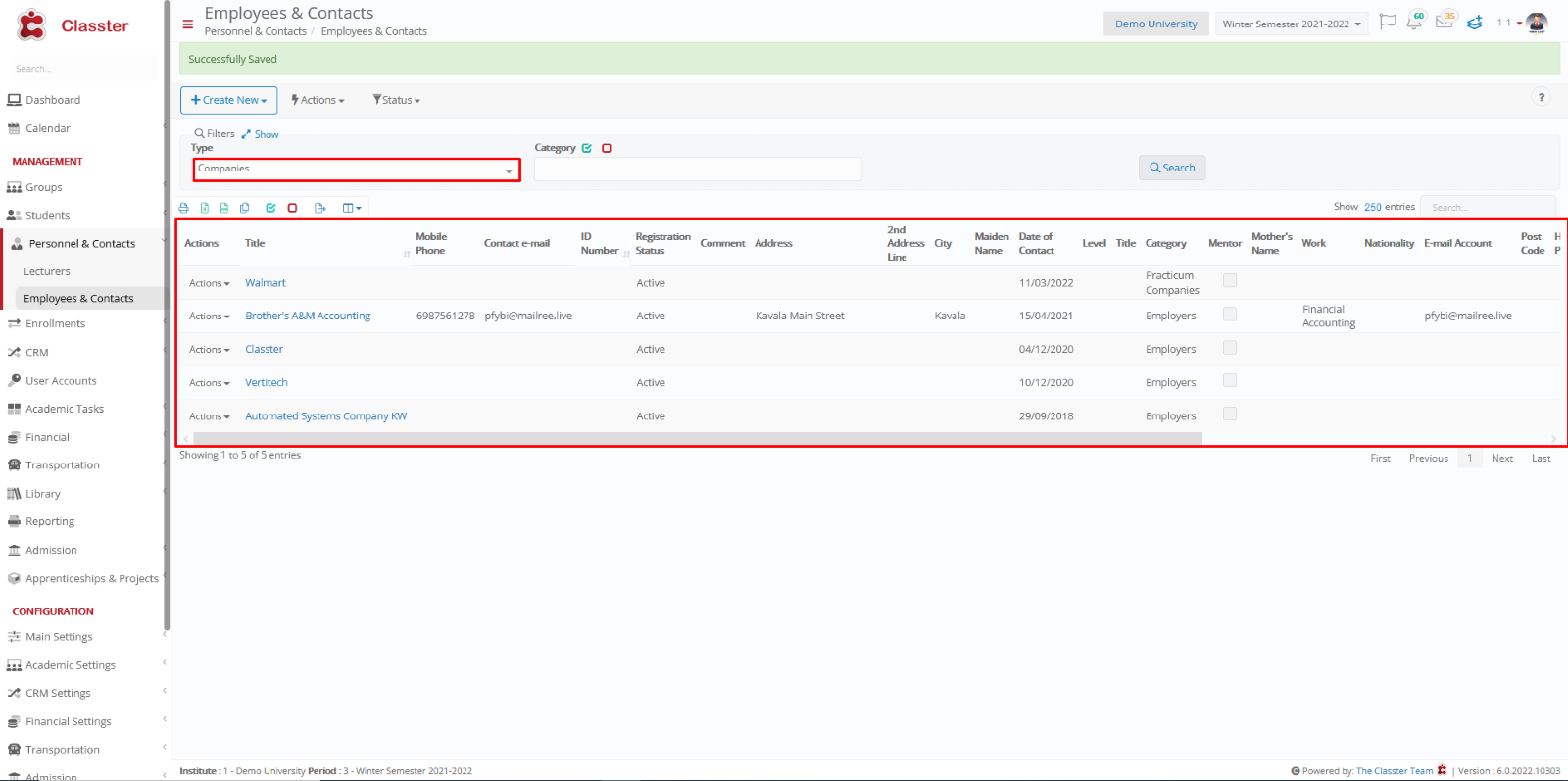1568x781 pixels.
Task: Click the Library books icon in sidebar
Action: click(x=14, y=494)
